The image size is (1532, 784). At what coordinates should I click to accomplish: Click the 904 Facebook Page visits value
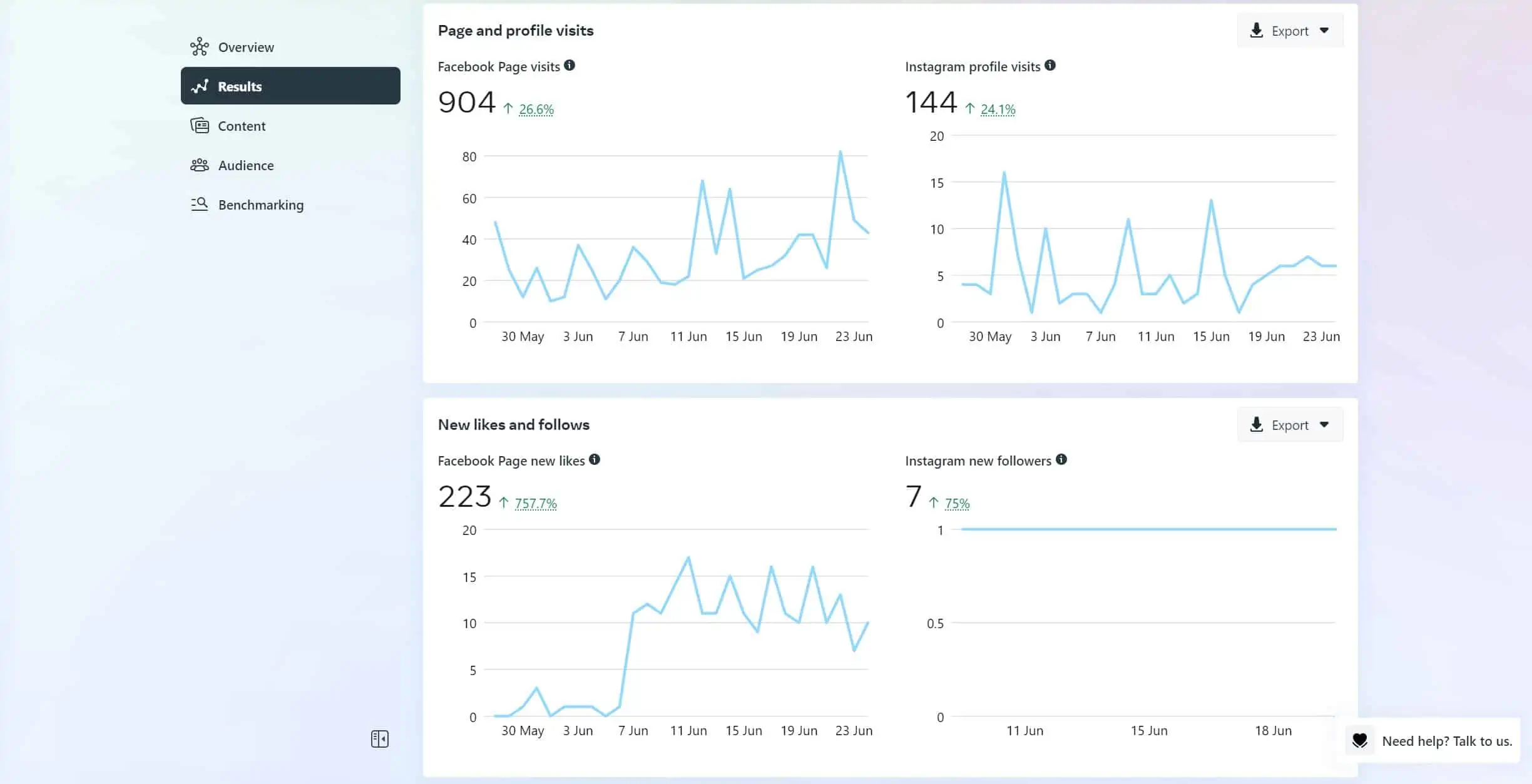pos(467,103)
